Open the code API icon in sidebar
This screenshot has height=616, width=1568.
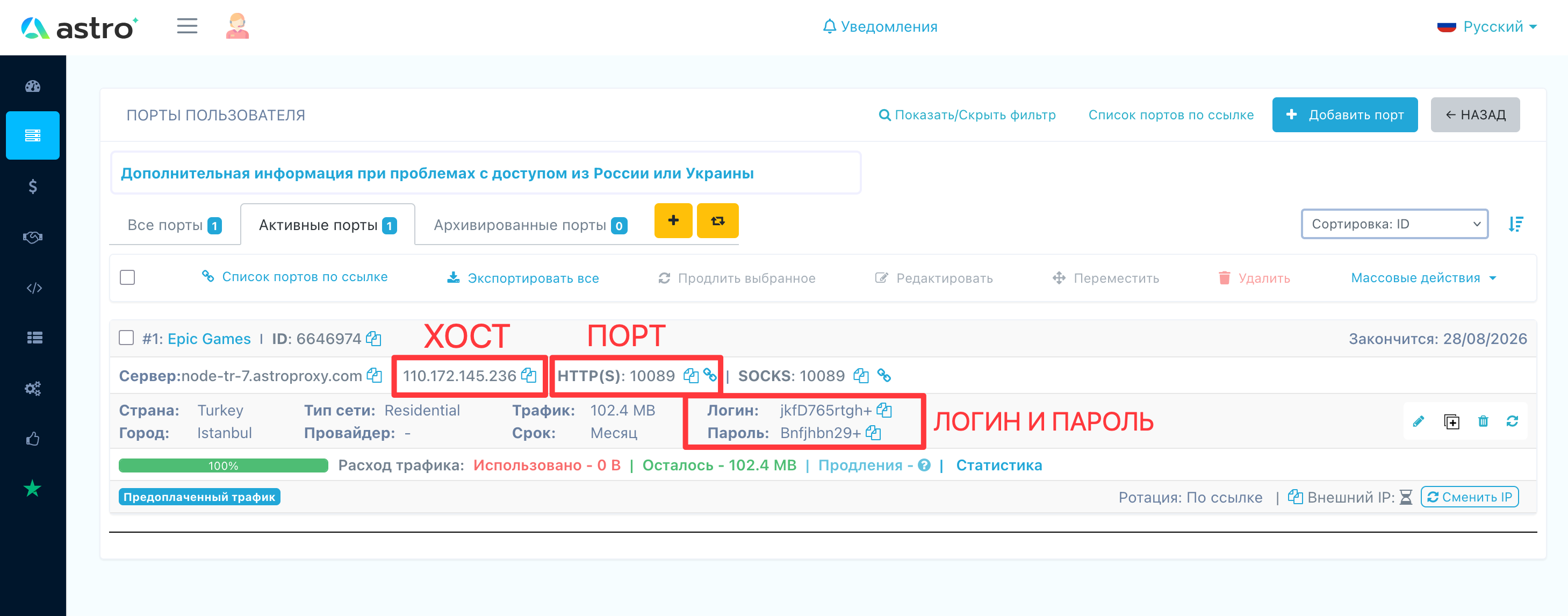34,288
